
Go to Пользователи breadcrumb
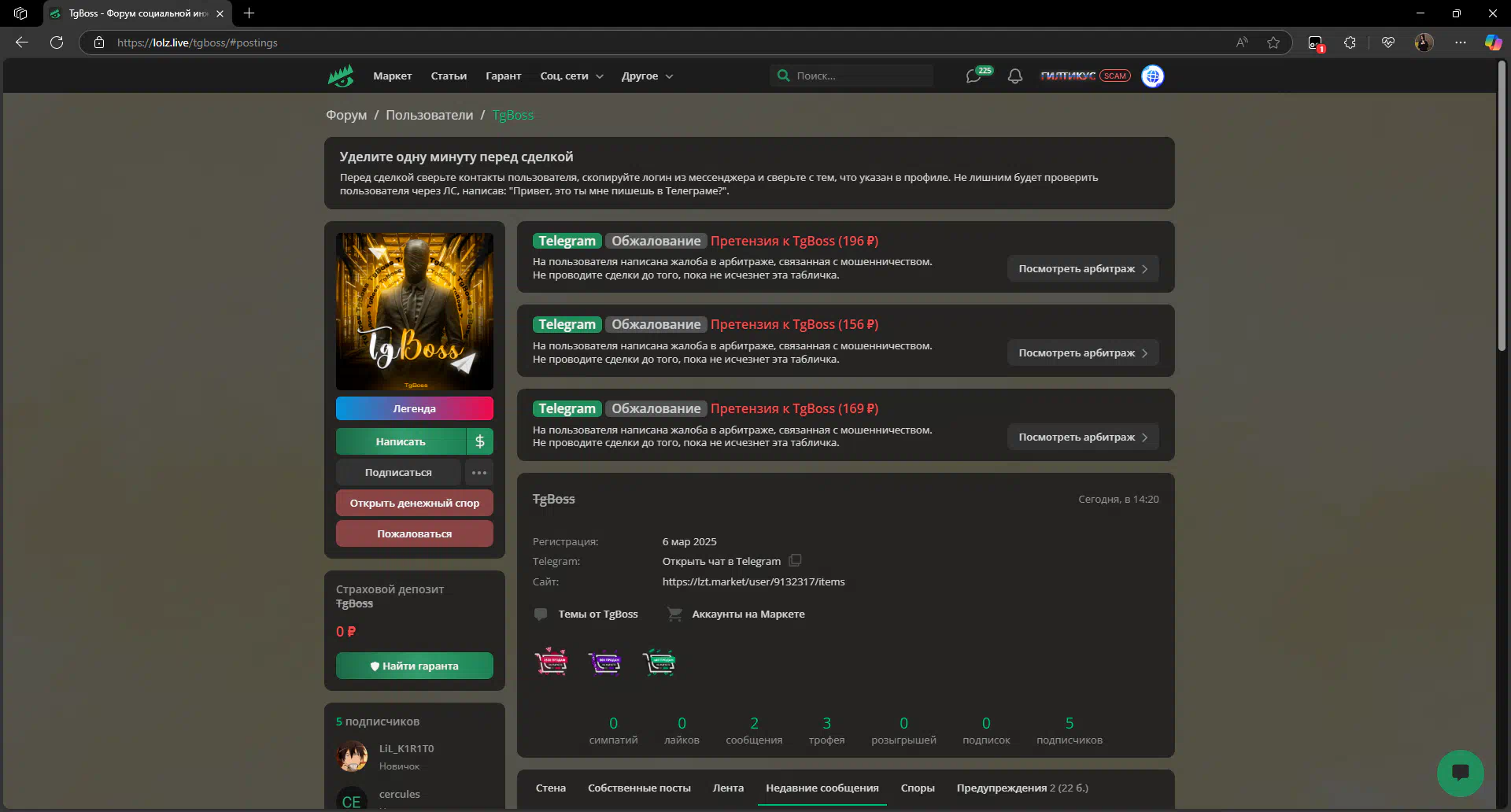click(x=430, y=115)
